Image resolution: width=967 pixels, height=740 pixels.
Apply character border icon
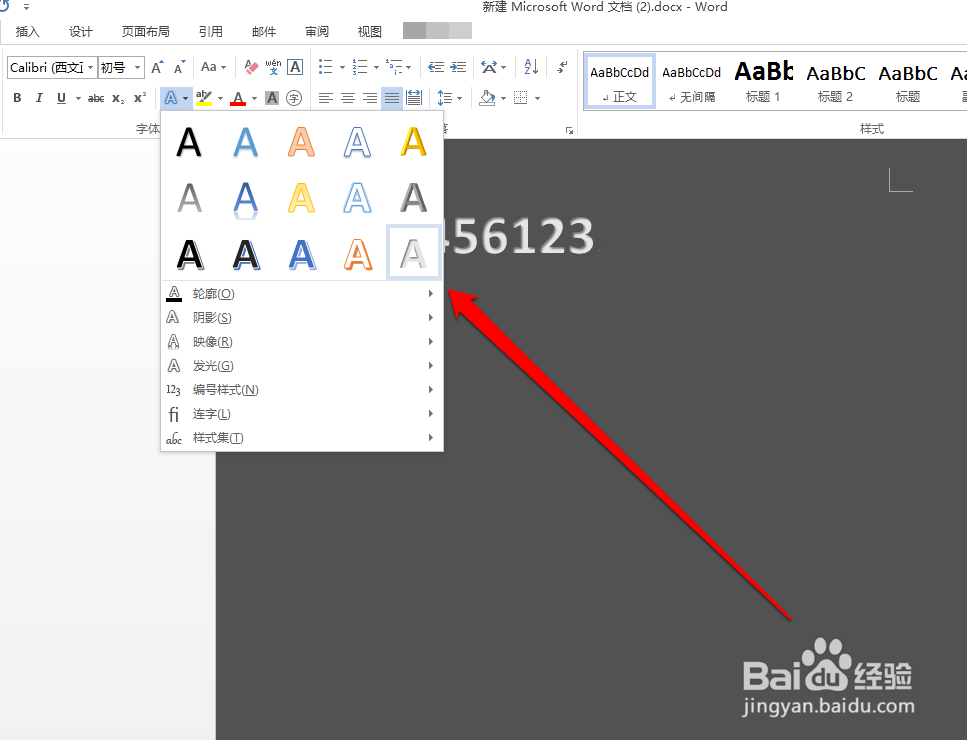click(295, 67)
